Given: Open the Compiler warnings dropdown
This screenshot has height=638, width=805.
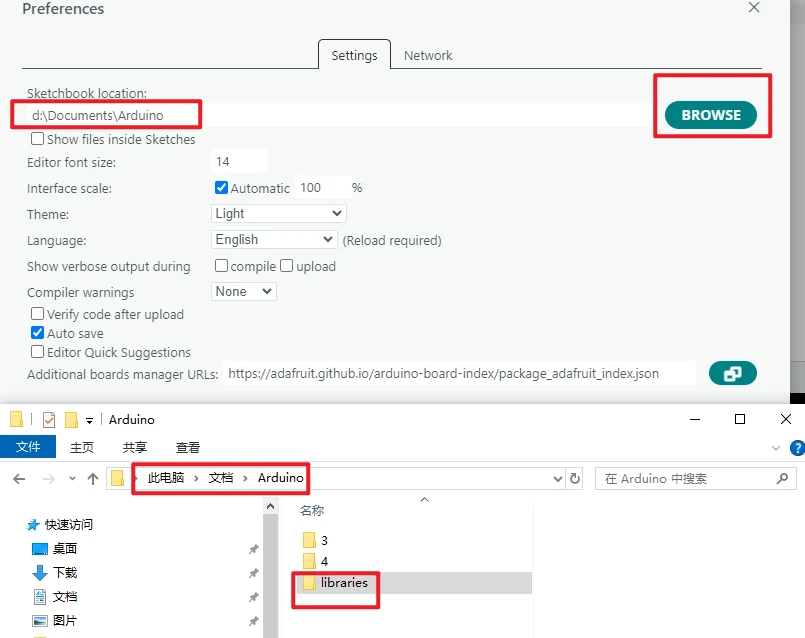Looking at the screenshot, I should pyautogui.click(x=244, y=292).
